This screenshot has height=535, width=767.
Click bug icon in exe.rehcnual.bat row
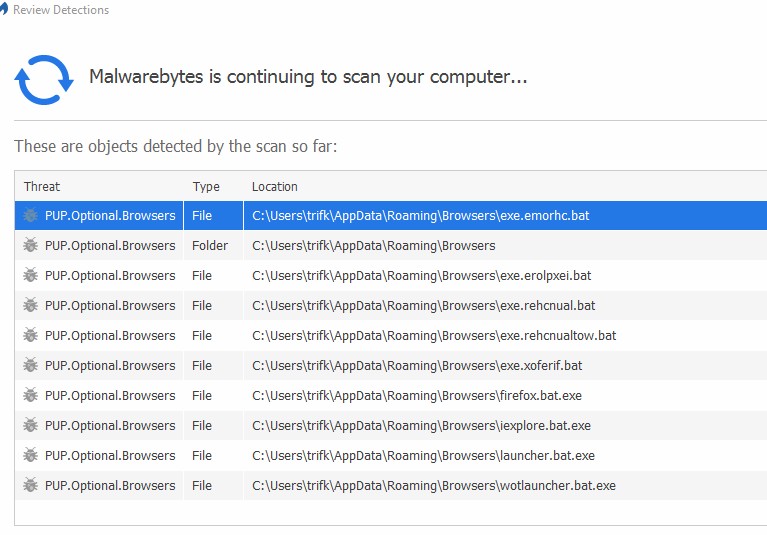30,305
